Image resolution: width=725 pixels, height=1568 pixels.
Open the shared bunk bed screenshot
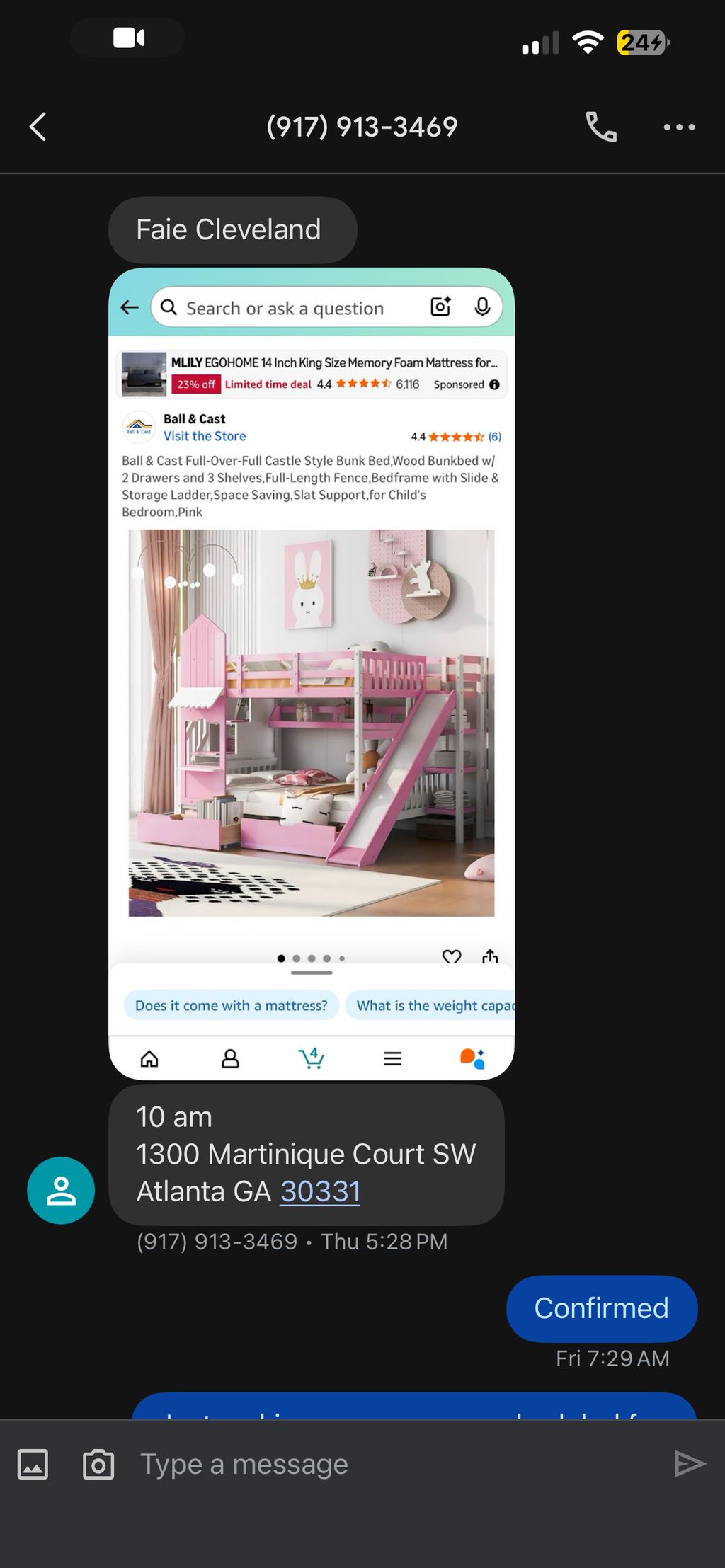pyautogui.click(x=312, y=674)
